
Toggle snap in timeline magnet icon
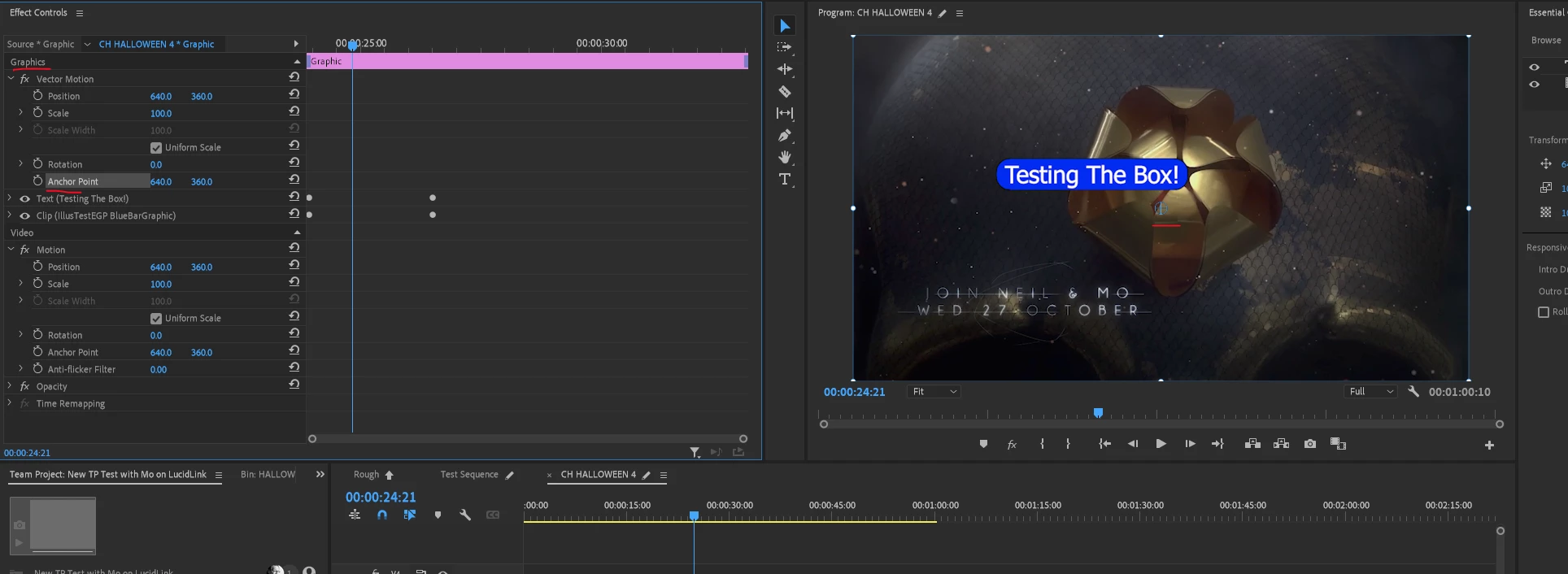382,515
